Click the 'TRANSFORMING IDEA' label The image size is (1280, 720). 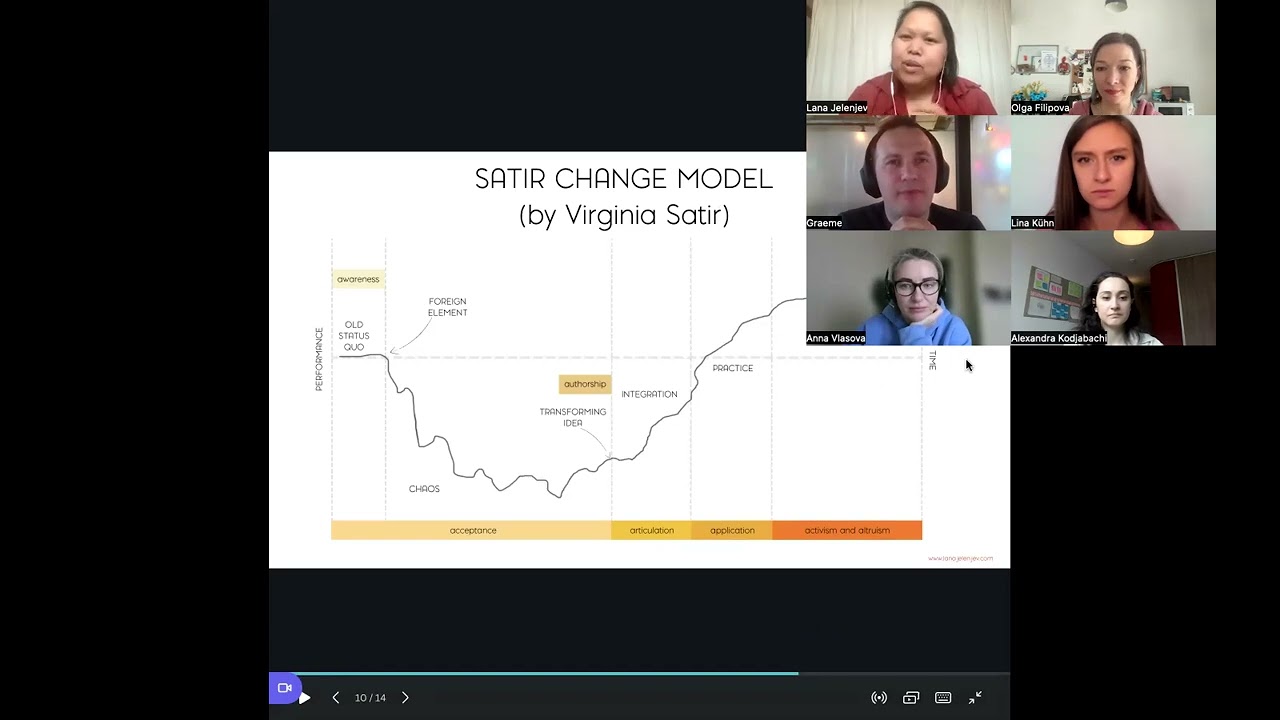pyautogui.click(x=573, y=417)
